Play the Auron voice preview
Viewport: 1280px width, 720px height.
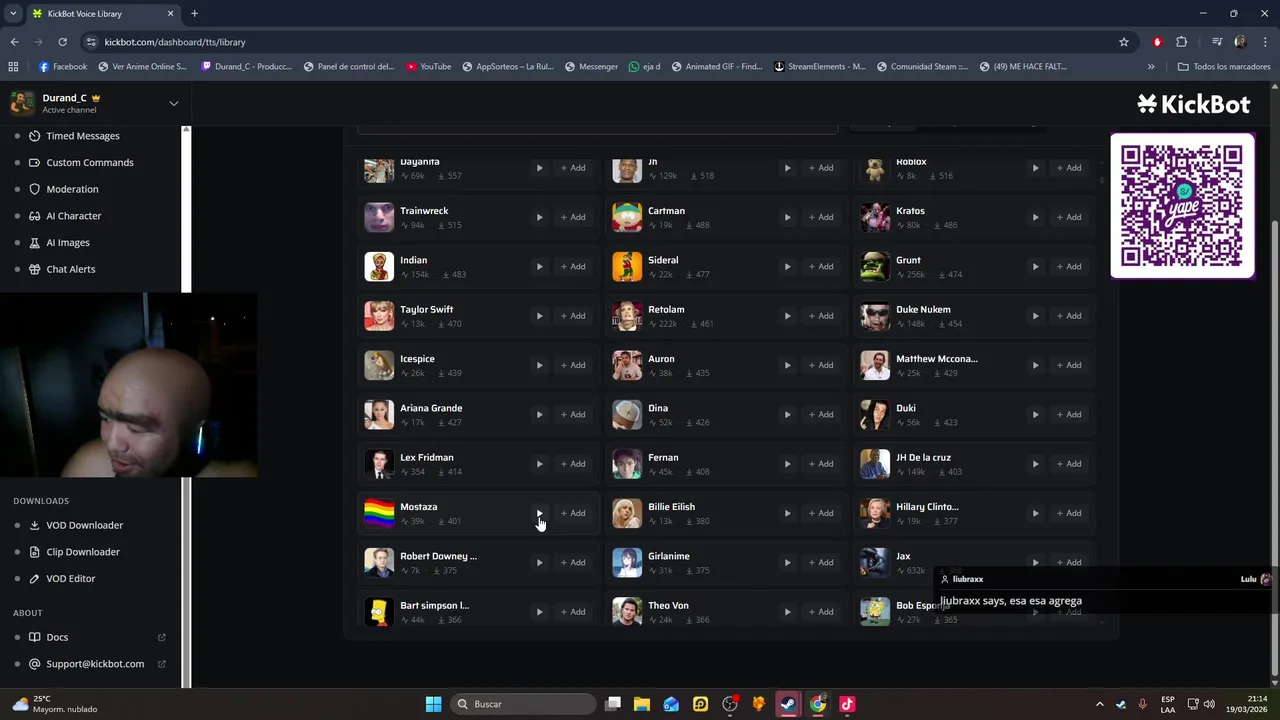click(787, 365)
